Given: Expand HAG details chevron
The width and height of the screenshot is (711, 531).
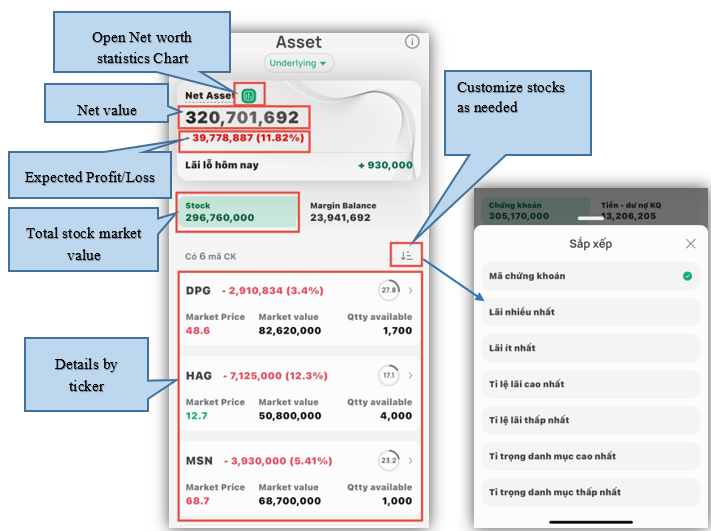Looking at the screenshot, I should click(x=410, y=376).
